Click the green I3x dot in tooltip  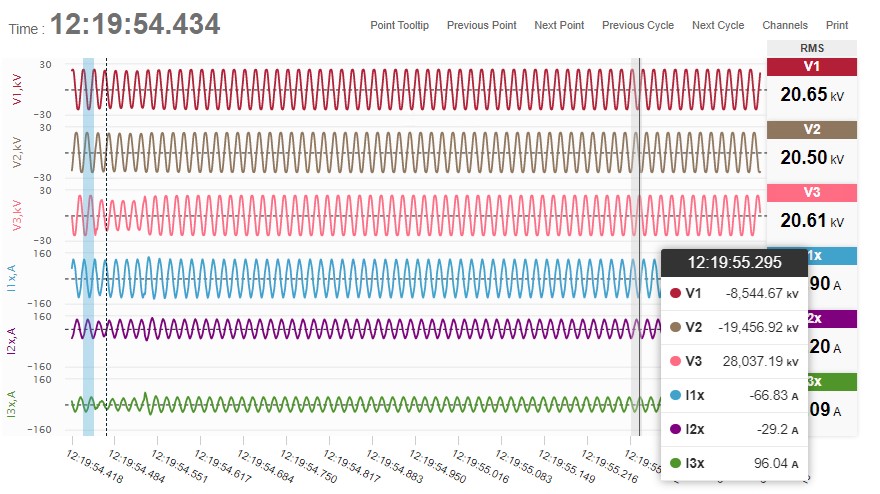click(x=675, y=463)
